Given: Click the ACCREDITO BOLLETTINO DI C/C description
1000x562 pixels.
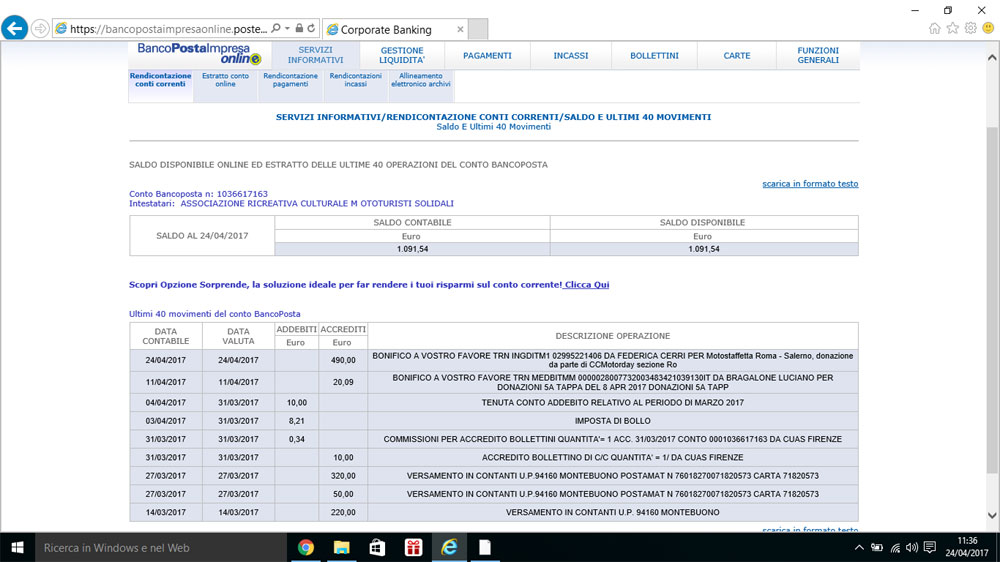Looking at the screenshot, I should [x=612, y=457].
